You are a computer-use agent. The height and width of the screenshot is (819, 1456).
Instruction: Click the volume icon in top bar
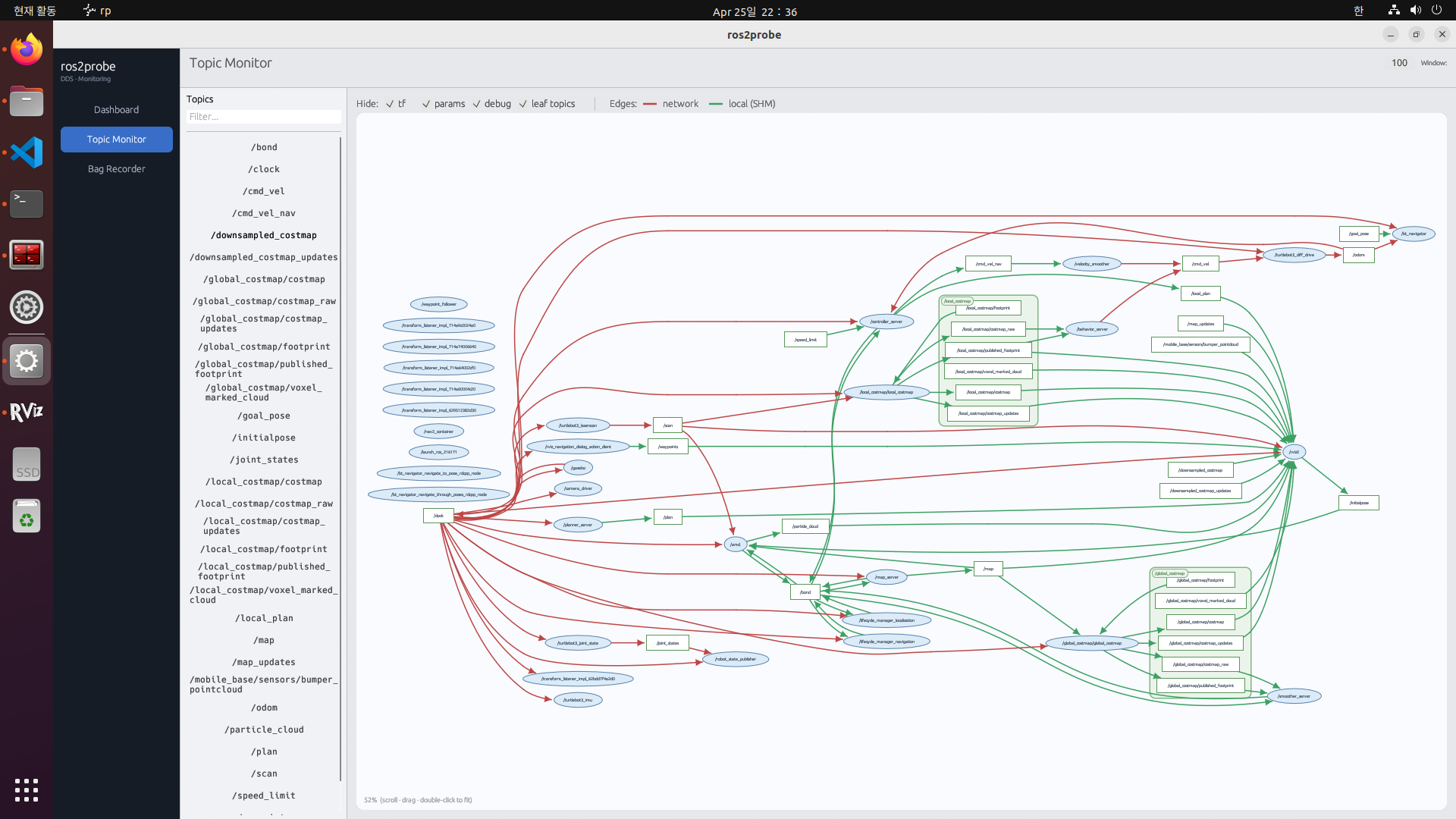1415,11
